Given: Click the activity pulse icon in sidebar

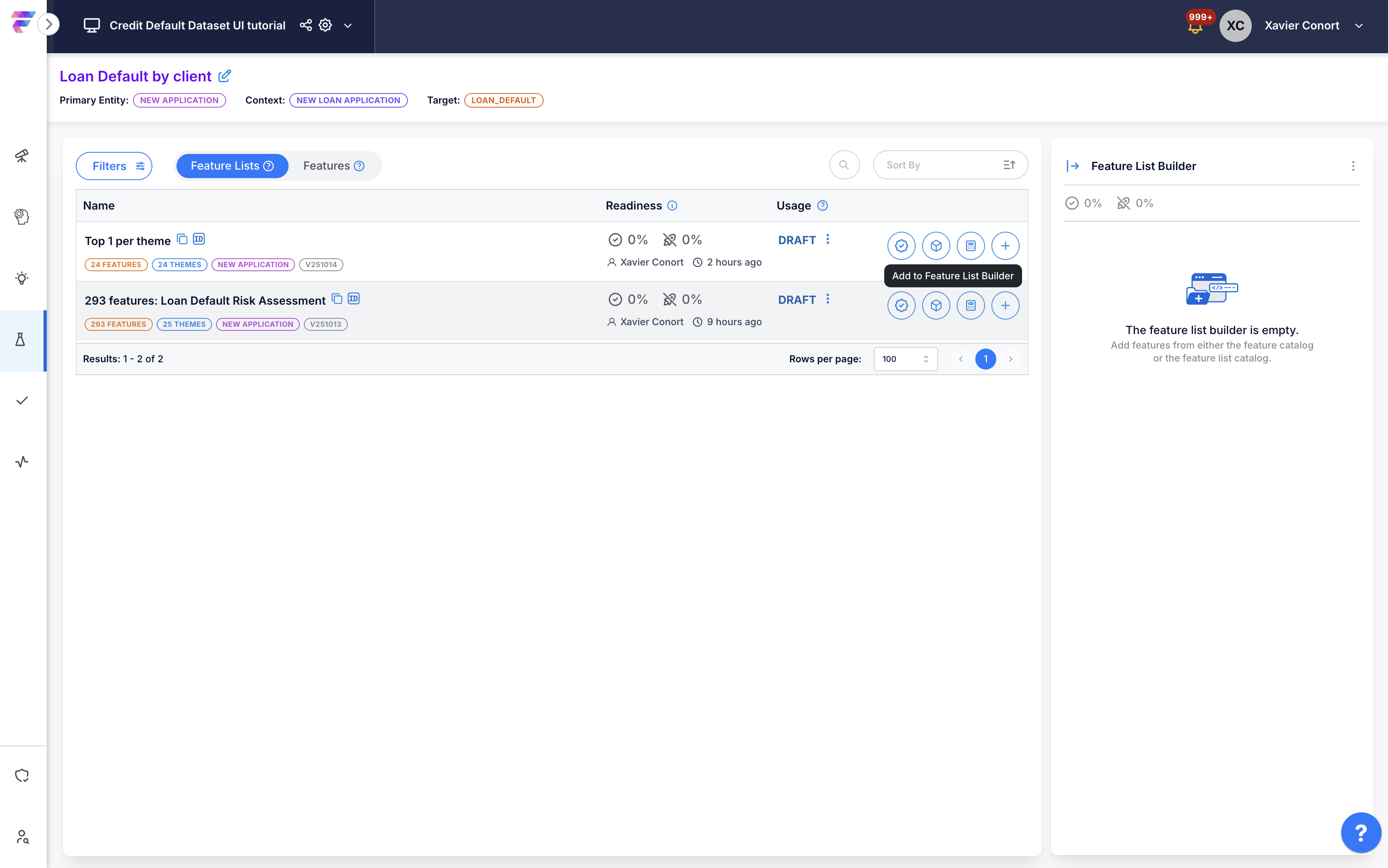Looking at the screenshot, I should (x=22, y=462).
